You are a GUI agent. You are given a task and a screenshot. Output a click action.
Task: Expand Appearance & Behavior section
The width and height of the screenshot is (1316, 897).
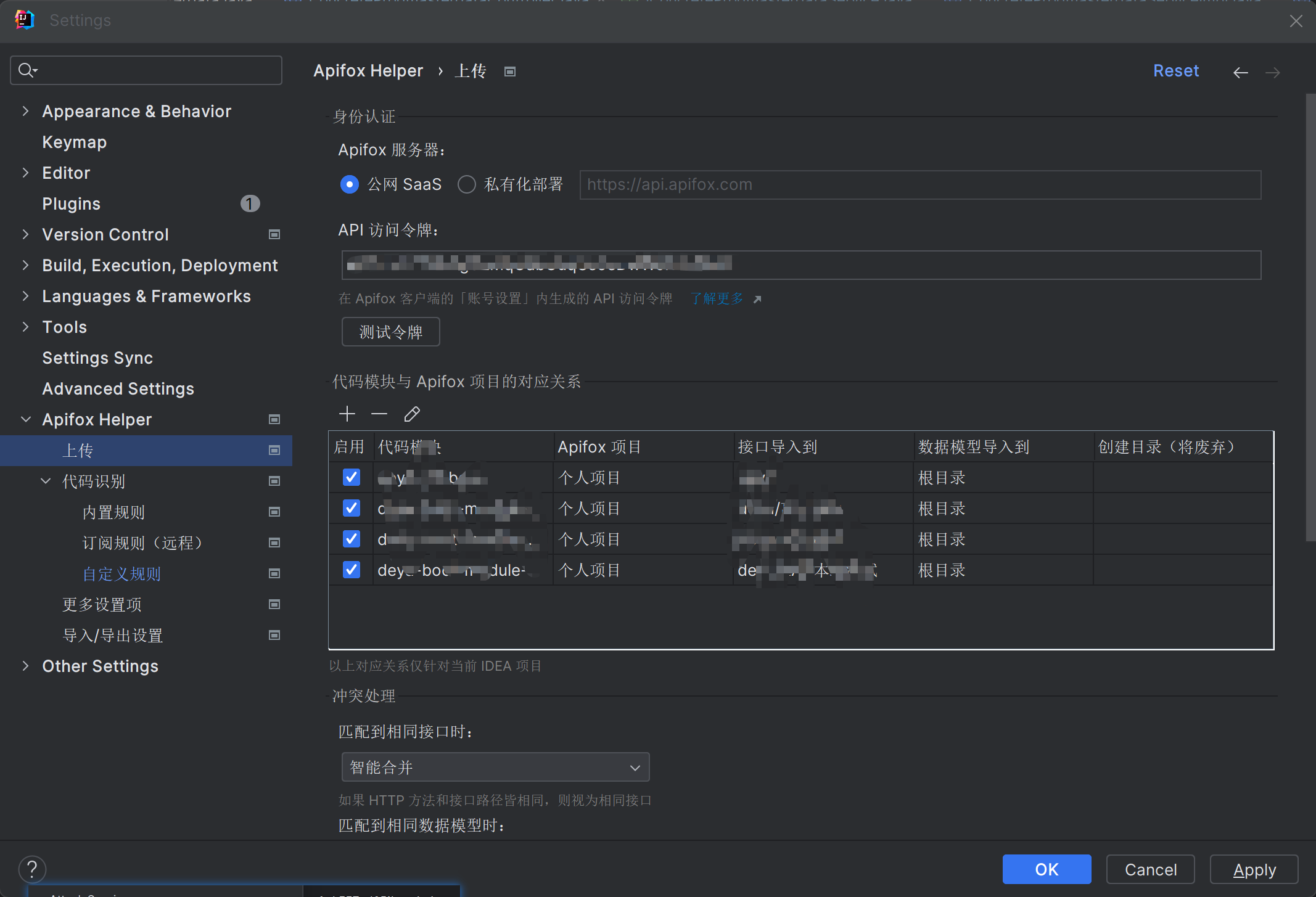tap(25, 111)
